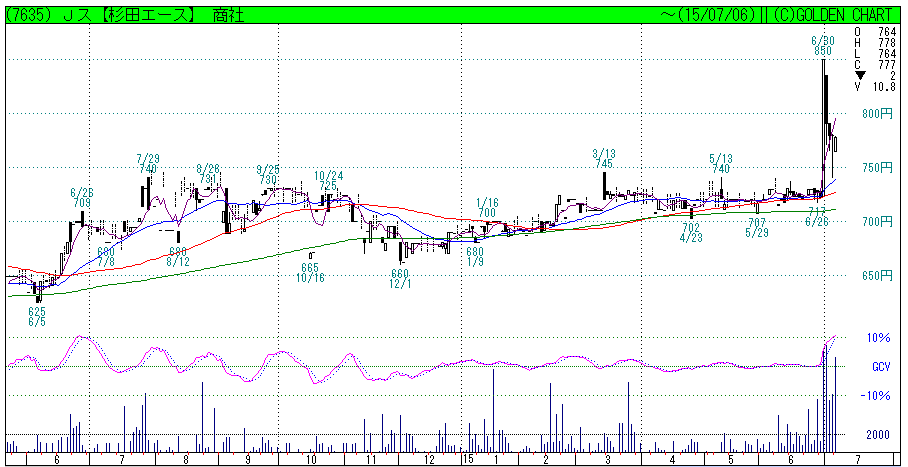Click the '680 7/8' low annotation
This screenshot has height=467, width=908.
click(106, 257)
